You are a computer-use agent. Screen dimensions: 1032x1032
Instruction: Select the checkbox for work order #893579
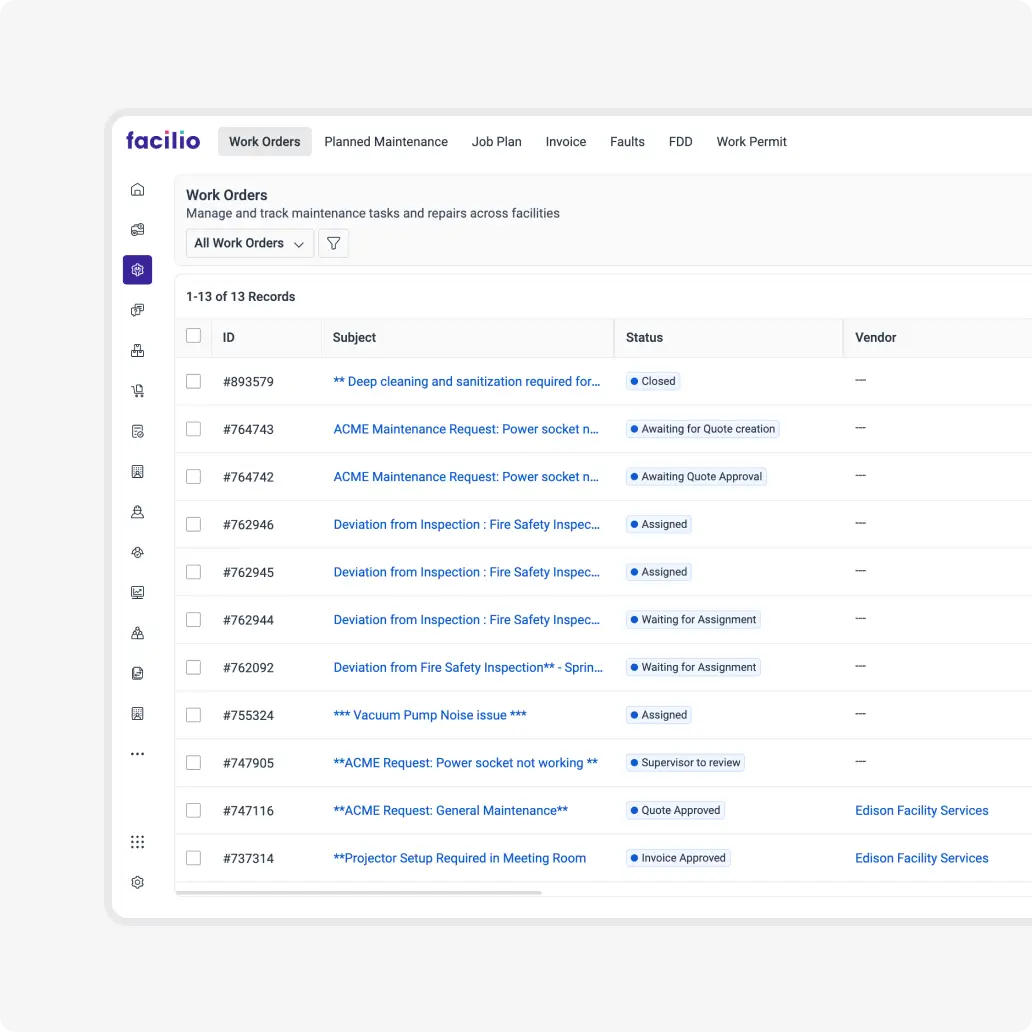pyautogui.click(x=193, y=381)
